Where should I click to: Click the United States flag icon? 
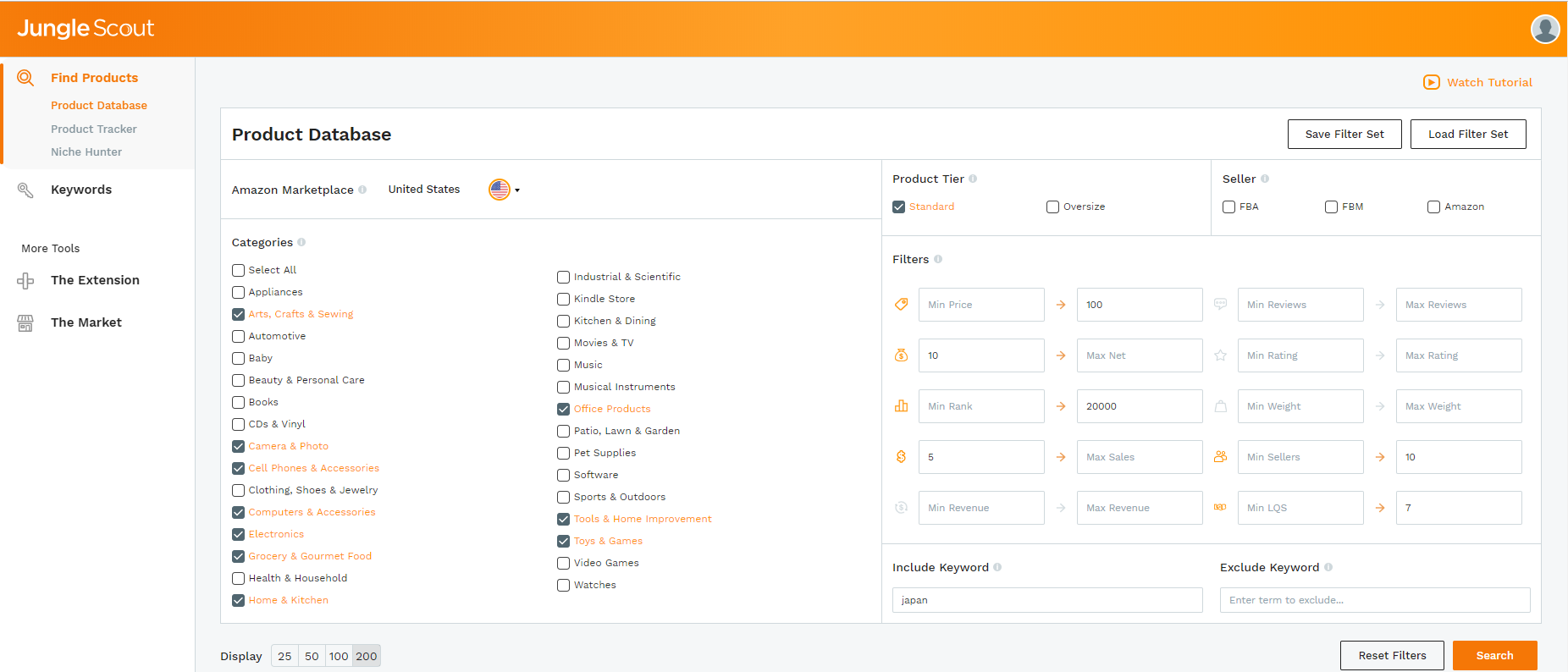click(x=500, y=190)
